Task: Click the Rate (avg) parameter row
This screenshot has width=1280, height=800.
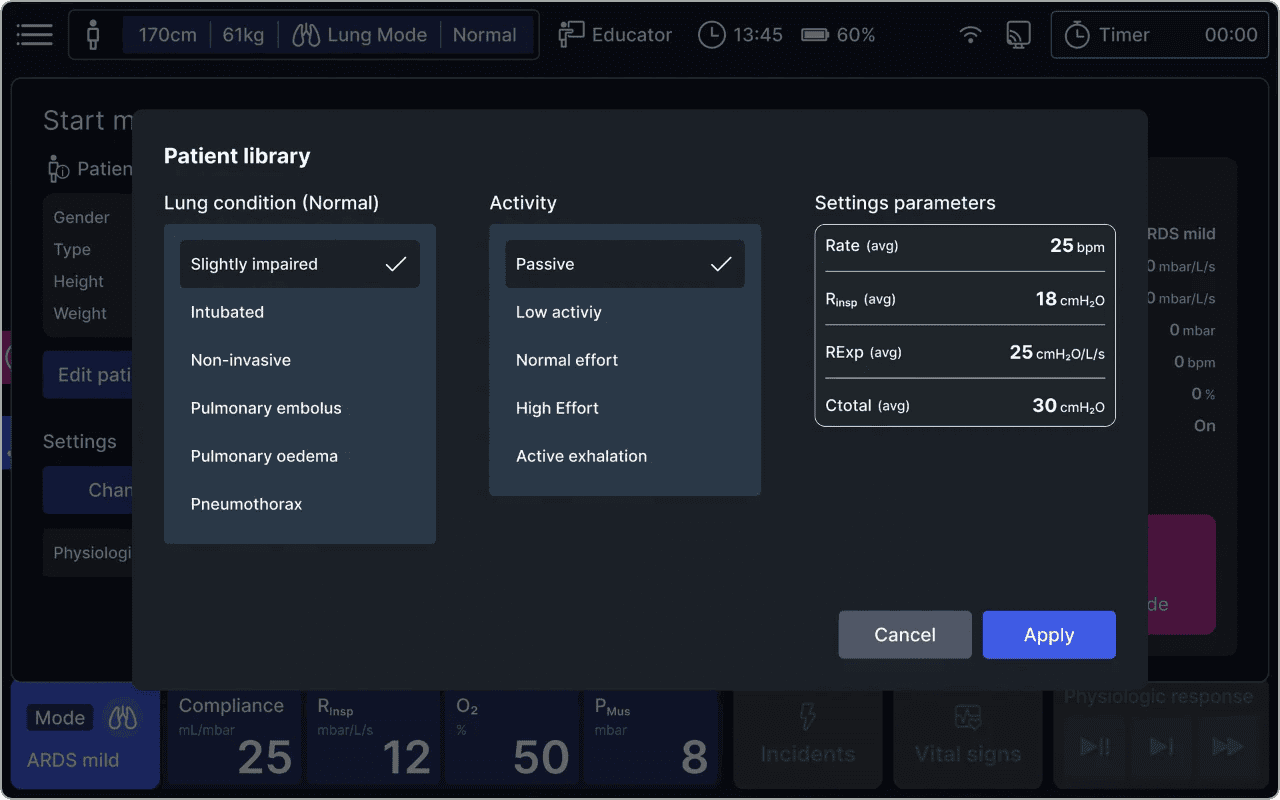Action: click(x=964, y=246)
